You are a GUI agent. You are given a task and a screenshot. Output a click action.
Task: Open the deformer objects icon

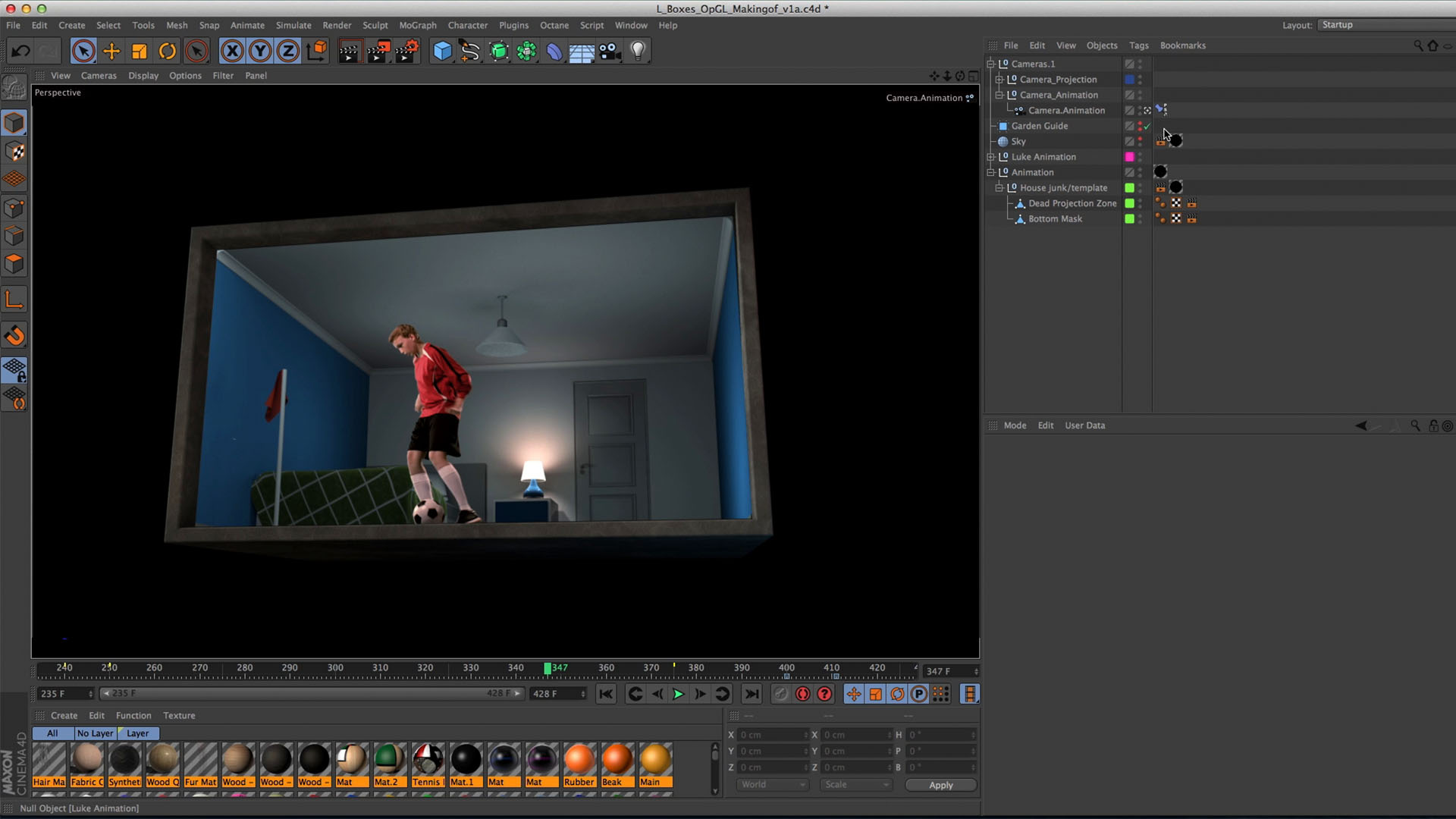[x=554, y=52]
